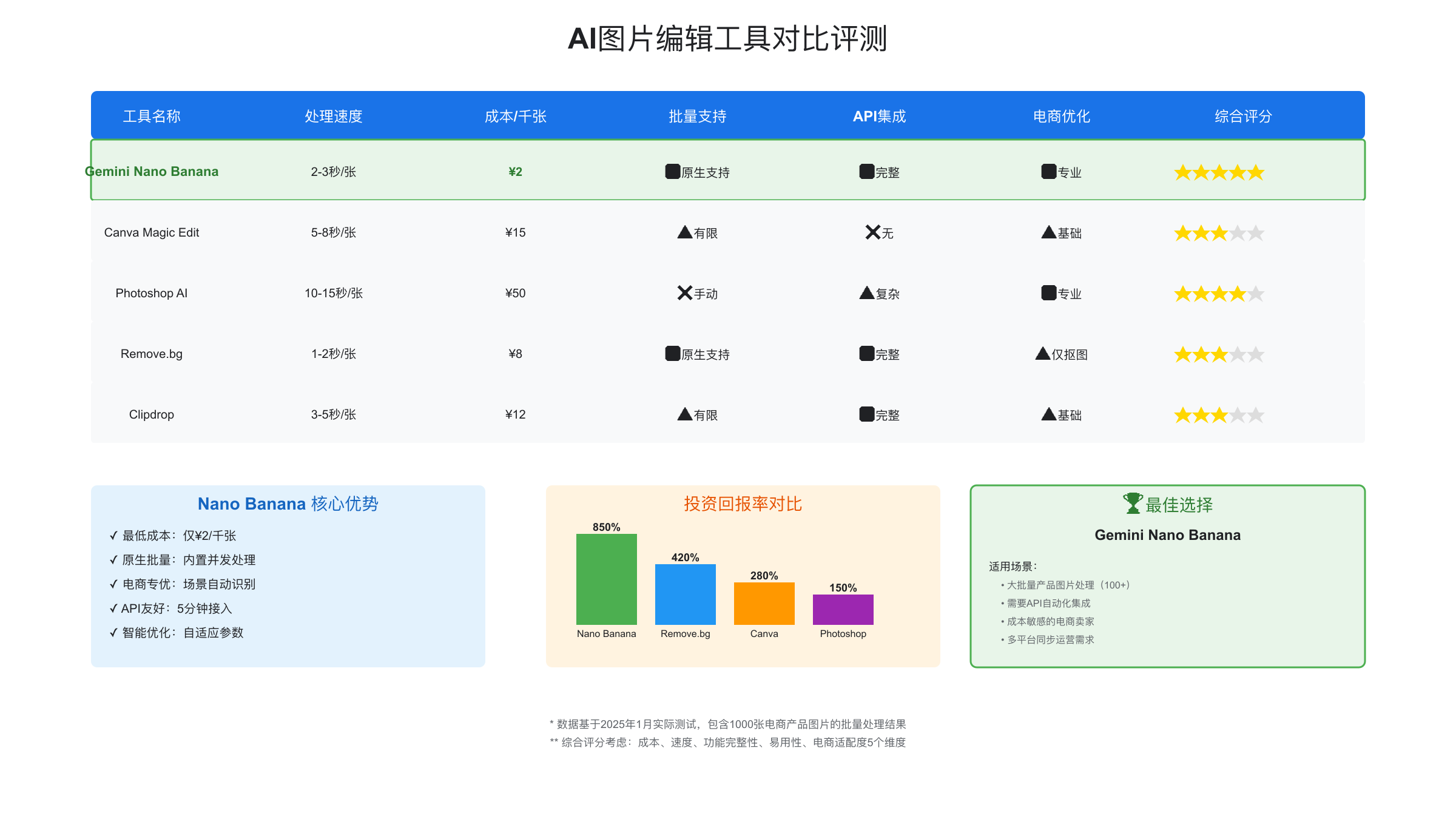Click the square icon before 专业 in Photoshop row
The width and height of the screenshot is (1456, 819).
[x=1049, y=293]
